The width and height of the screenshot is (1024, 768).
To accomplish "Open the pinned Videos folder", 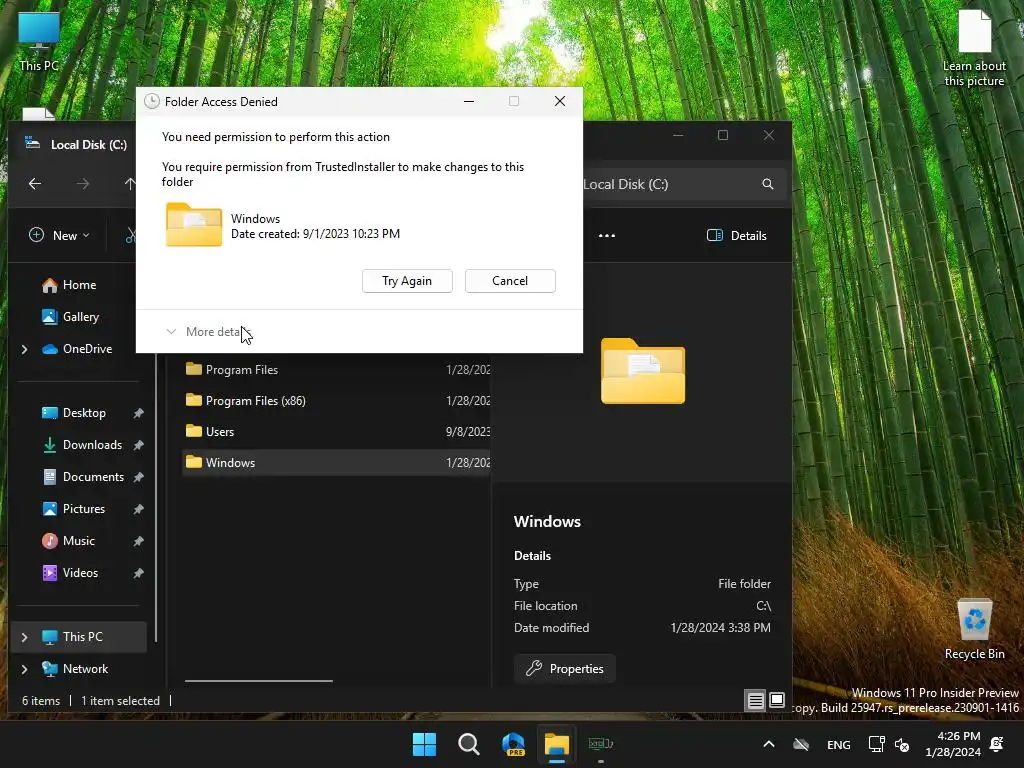I will pyautogui.click(x=70, y=573).
